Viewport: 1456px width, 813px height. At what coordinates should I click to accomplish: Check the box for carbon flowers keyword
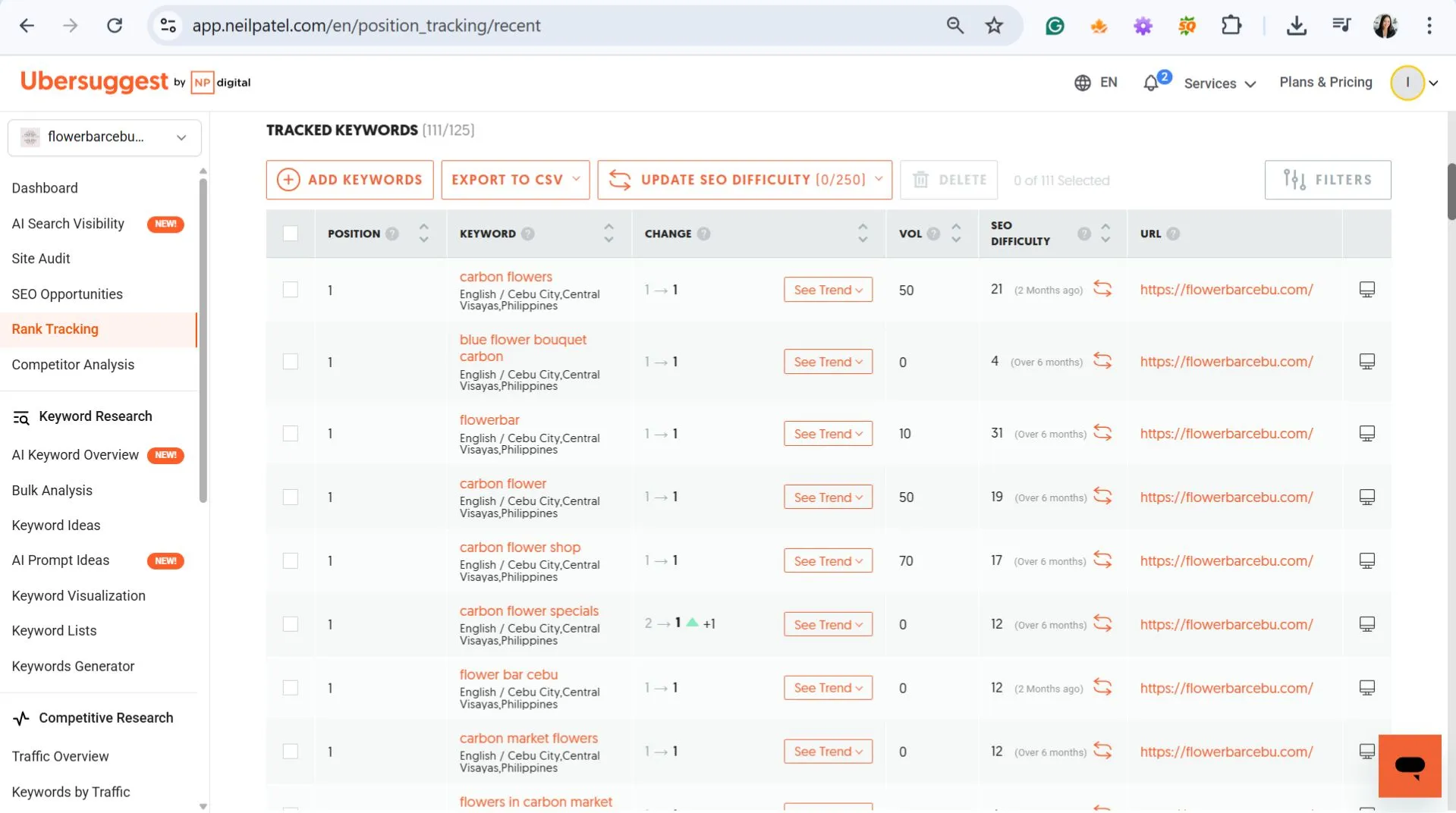291,290
